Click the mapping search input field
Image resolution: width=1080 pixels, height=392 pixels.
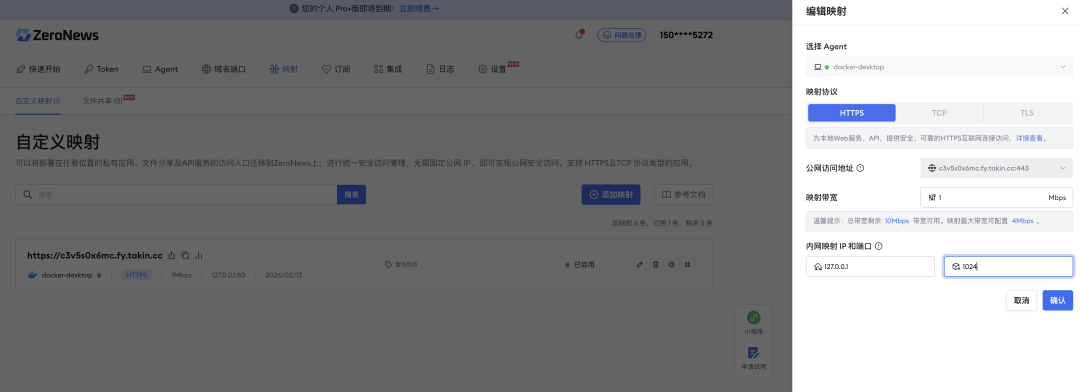click(176, 194)
